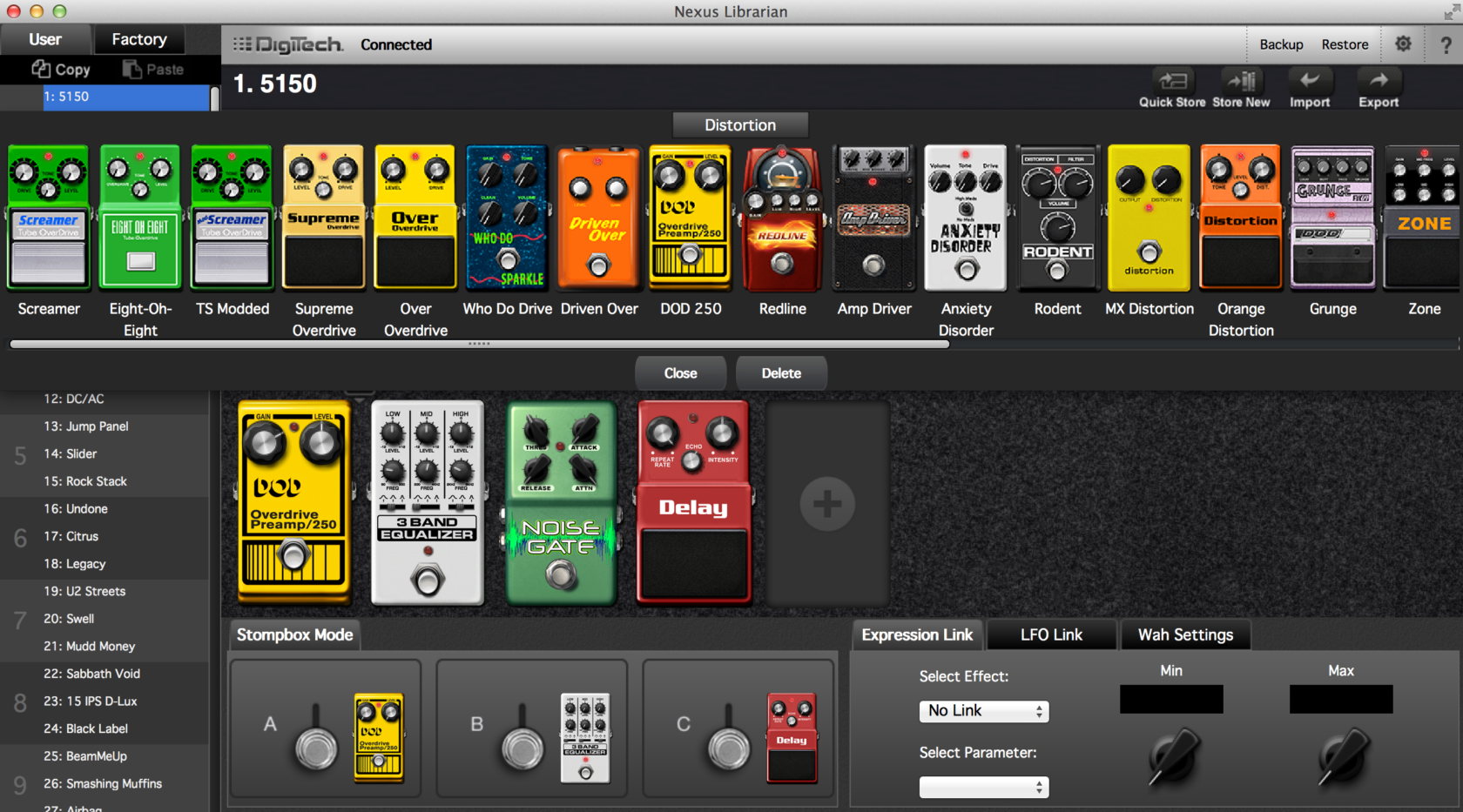1463x812 pixels.
Task: Open help with the question mark
Action: [1446, 44]
